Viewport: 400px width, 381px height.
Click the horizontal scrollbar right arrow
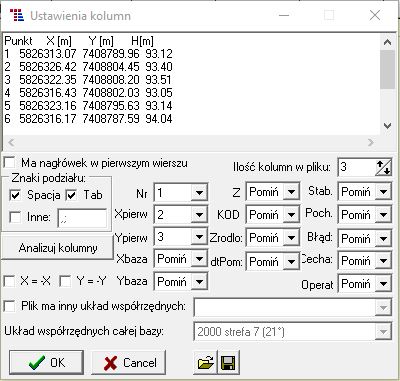[371, 143]
